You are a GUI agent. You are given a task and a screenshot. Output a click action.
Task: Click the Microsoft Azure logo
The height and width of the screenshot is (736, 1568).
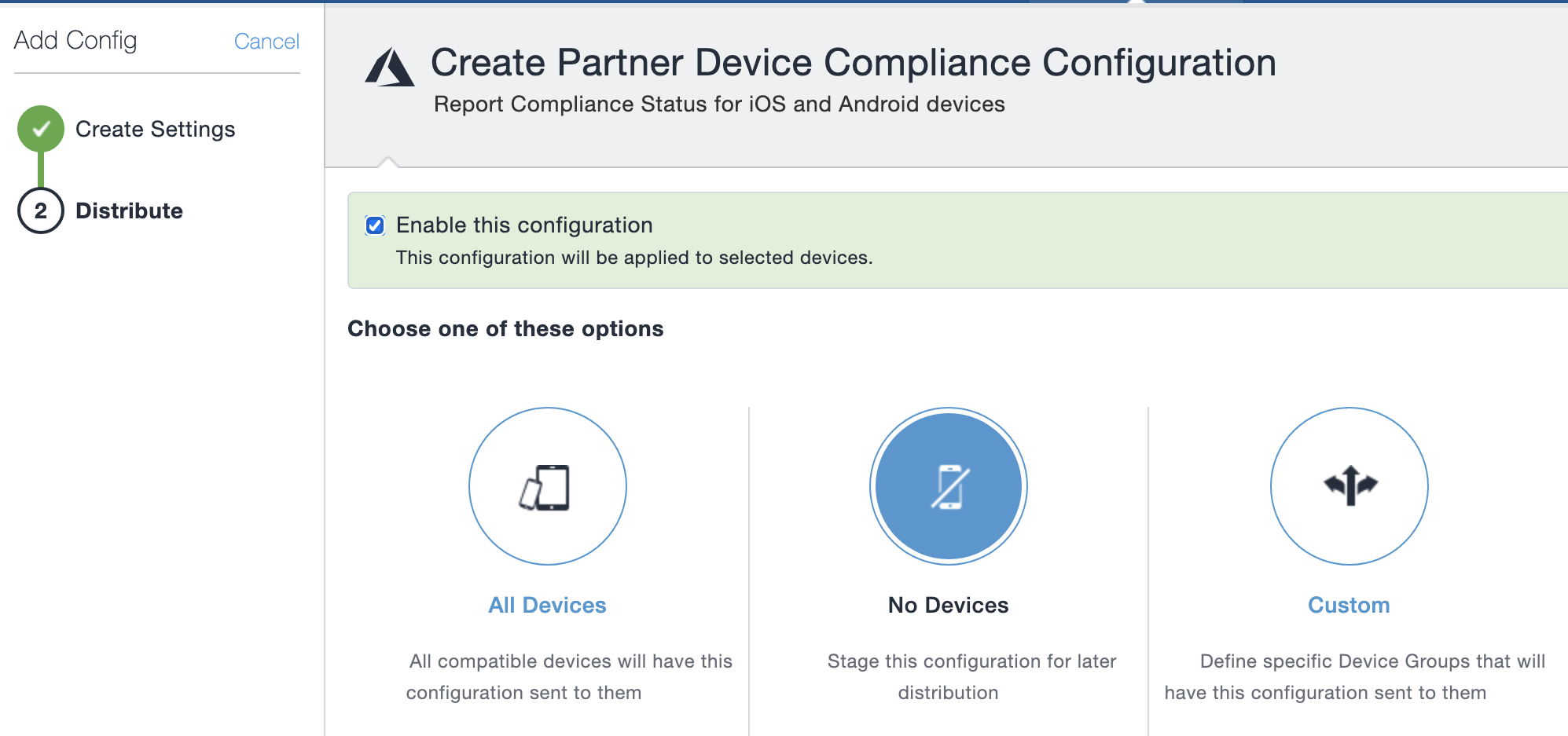(x=391, y=67)
